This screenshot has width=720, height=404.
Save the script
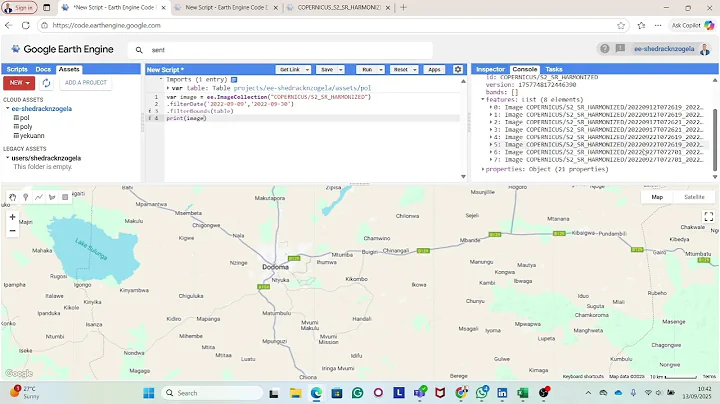pos(327,70)
